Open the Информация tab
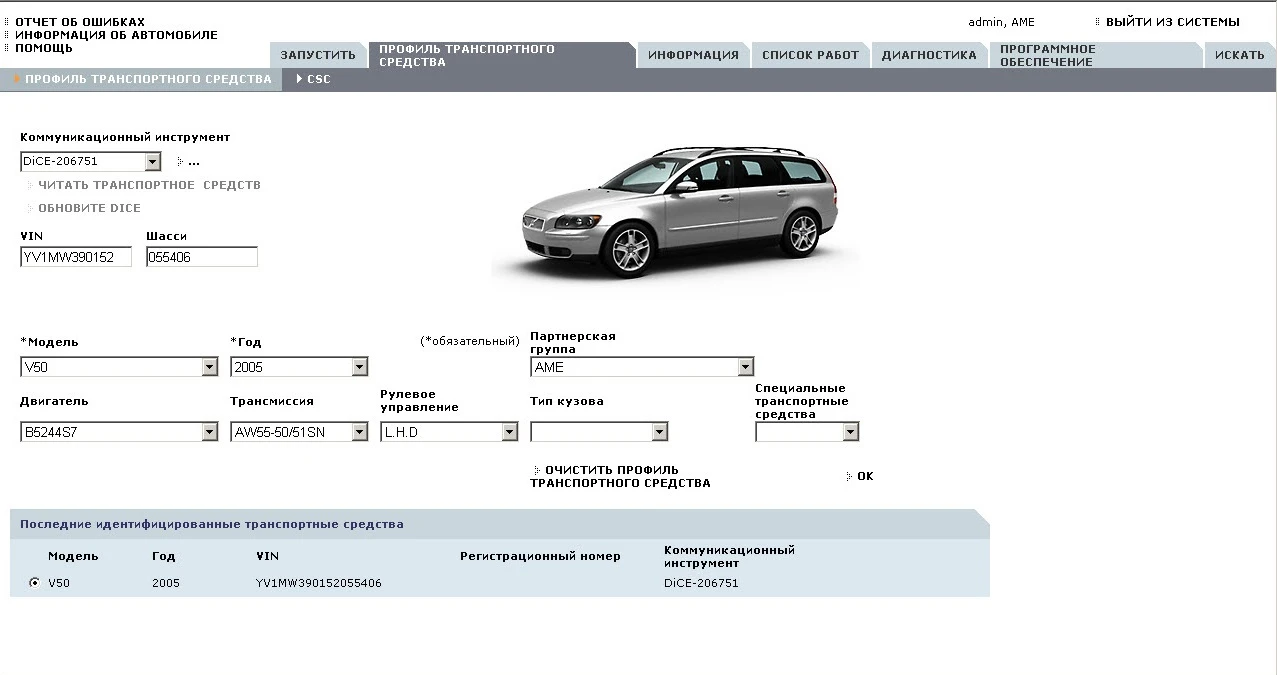Viewport: 1277px width, 675px height. pyautogui.click(x=693, y=55)
